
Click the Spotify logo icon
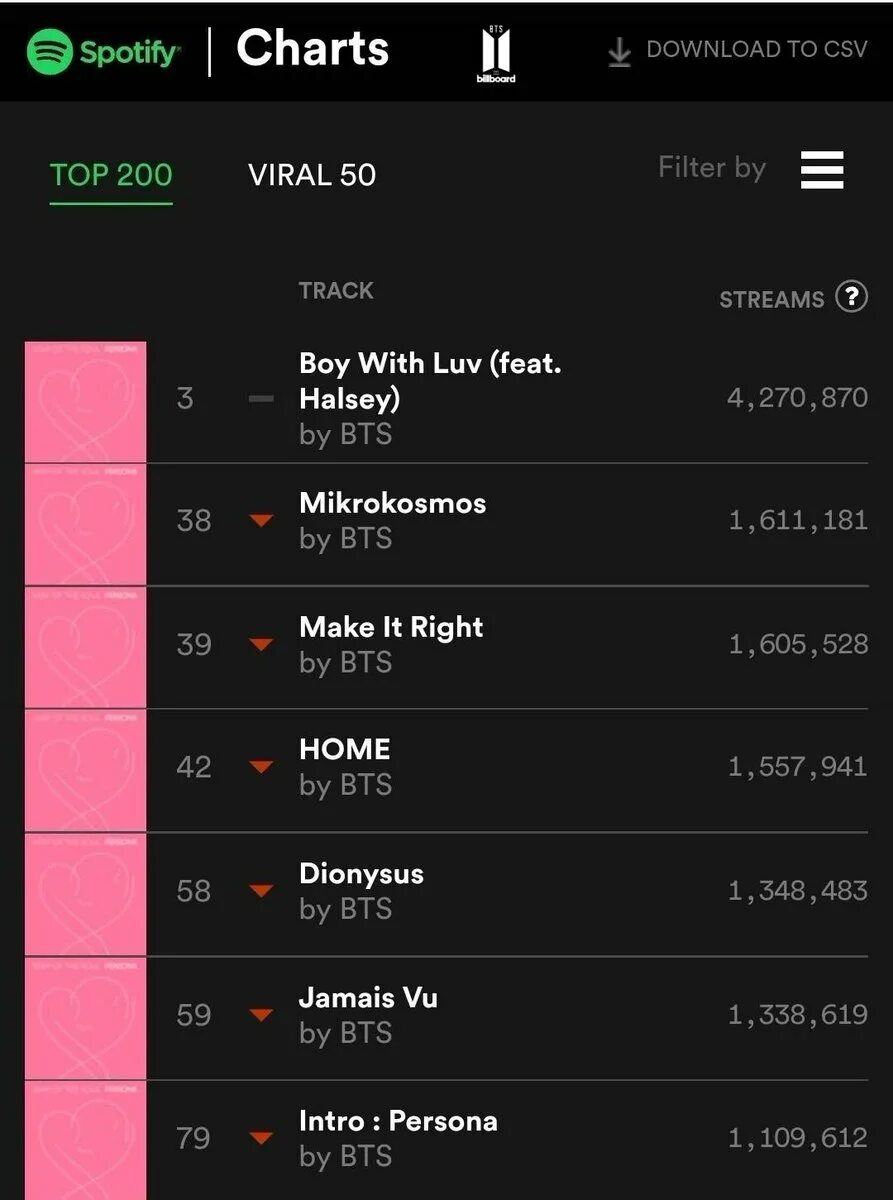point(50,50)
